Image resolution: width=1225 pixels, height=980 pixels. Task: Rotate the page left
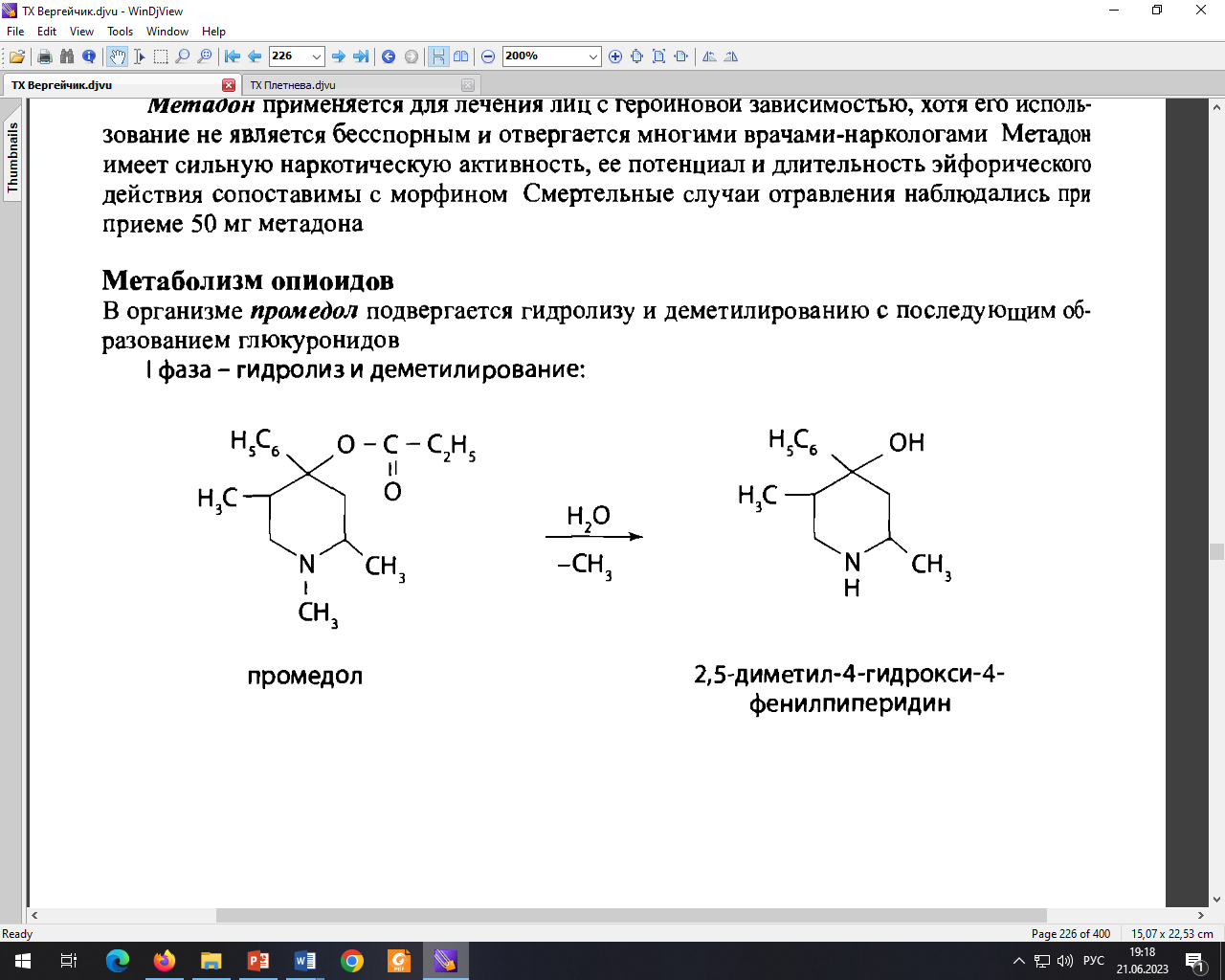[x=709, y=56]
